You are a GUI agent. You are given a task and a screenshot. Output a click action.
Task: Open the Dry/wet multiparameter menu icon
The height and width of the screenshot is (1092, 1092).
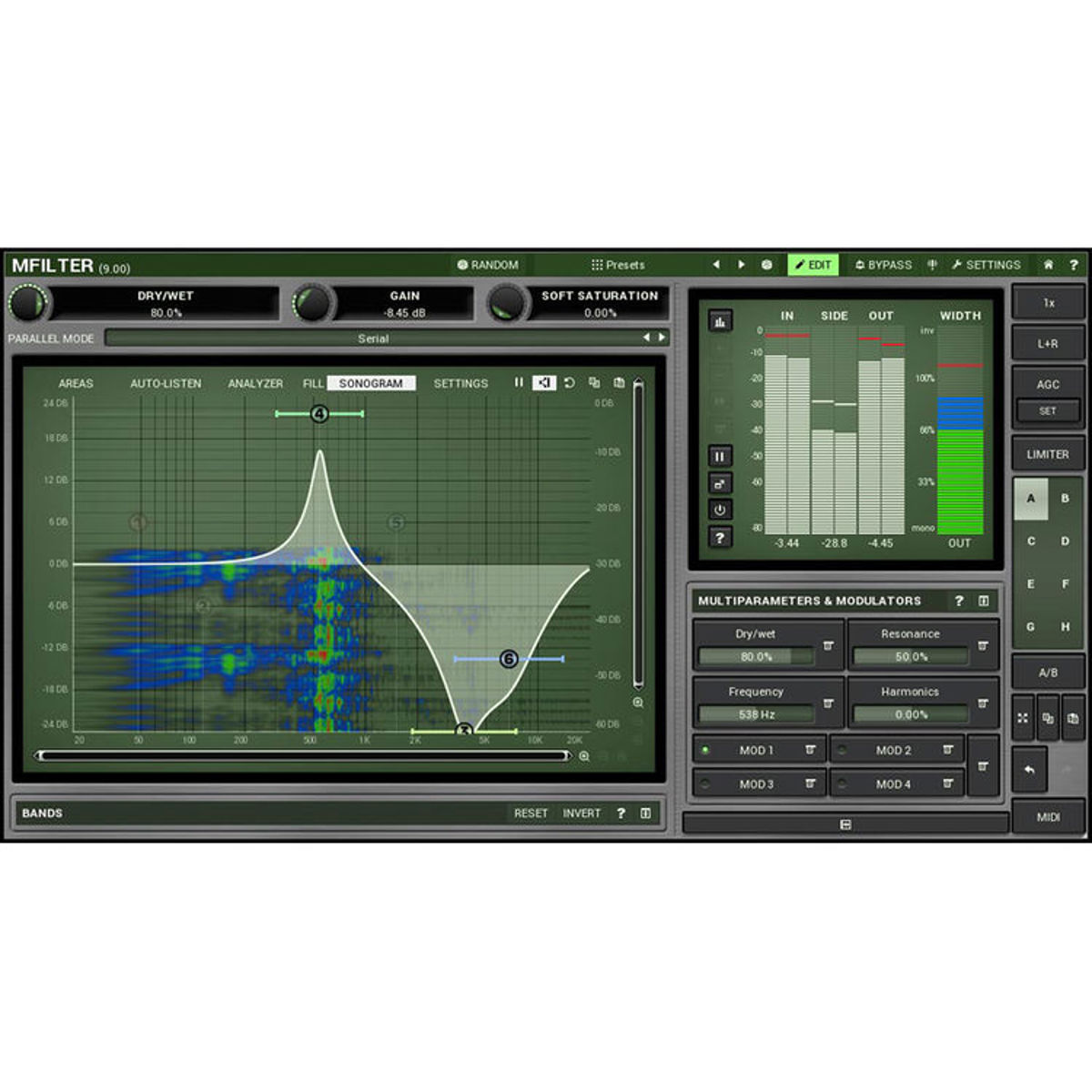point(828,646)
